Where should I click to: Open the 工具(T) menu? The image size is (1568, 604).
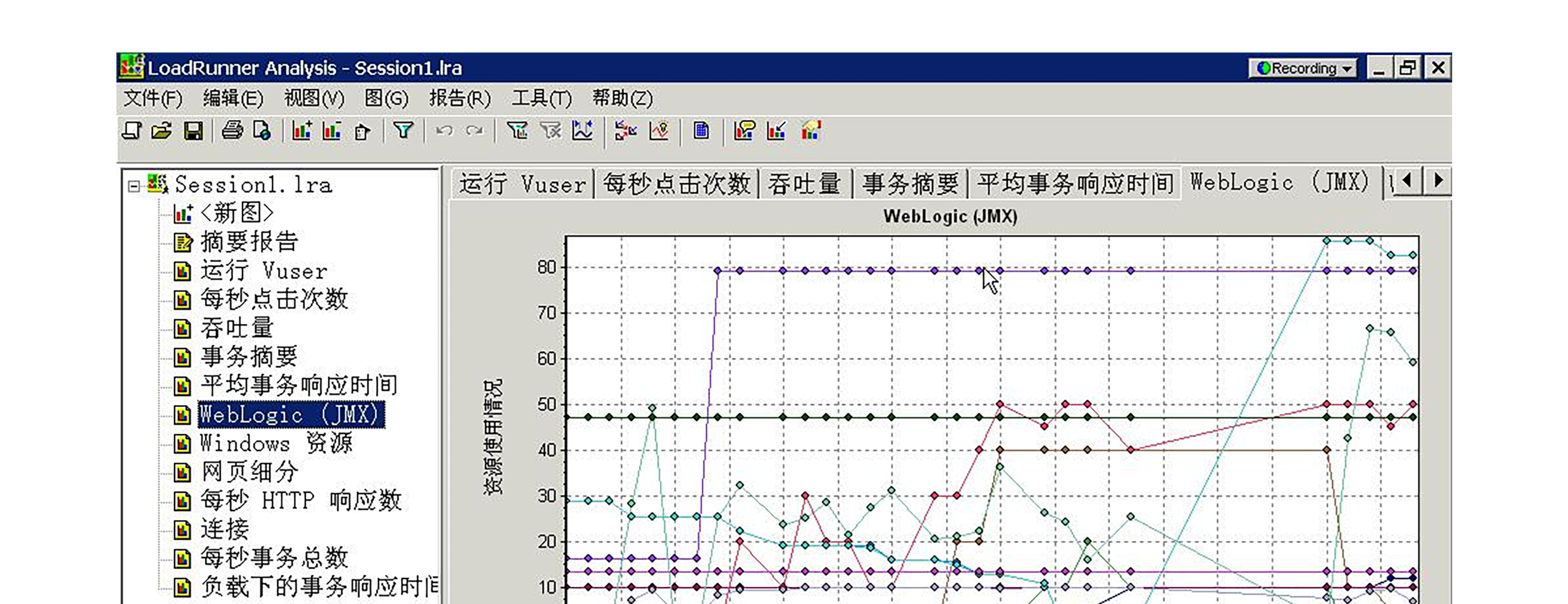[x=541, y=99]
